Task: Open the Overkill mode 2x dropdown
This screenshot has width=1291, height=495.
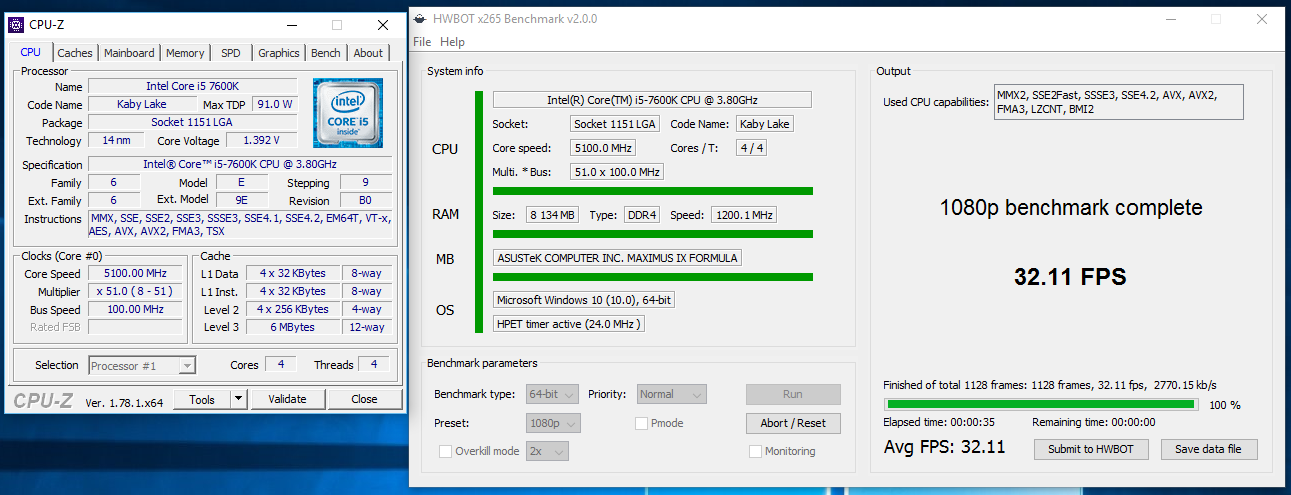Action: point(547,451)
